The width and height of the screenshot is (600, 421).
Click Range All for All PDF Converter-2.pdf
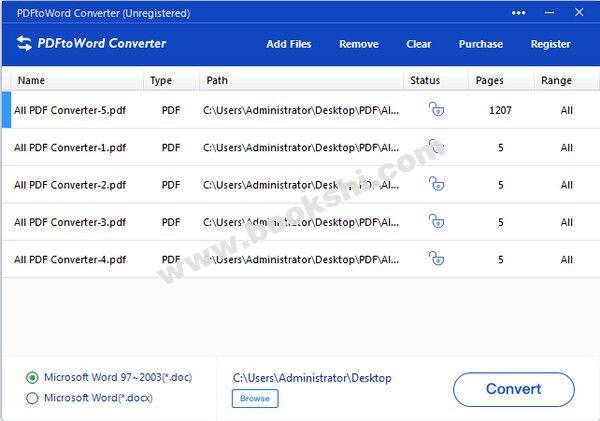[x=567, y=185]
